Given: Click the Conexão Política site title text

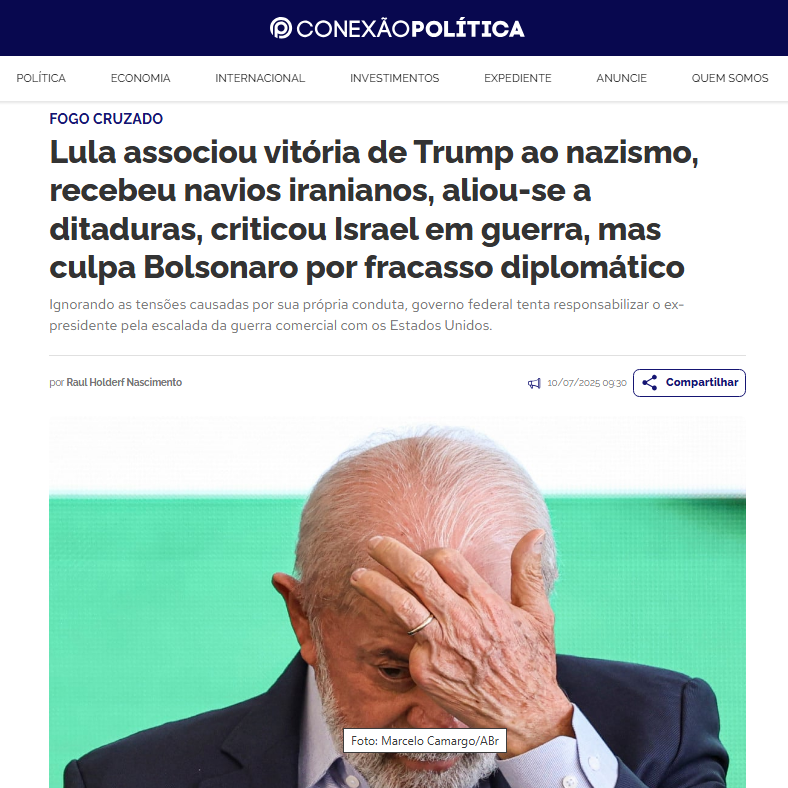Looking at the screenshot, I should click(410, 29).
